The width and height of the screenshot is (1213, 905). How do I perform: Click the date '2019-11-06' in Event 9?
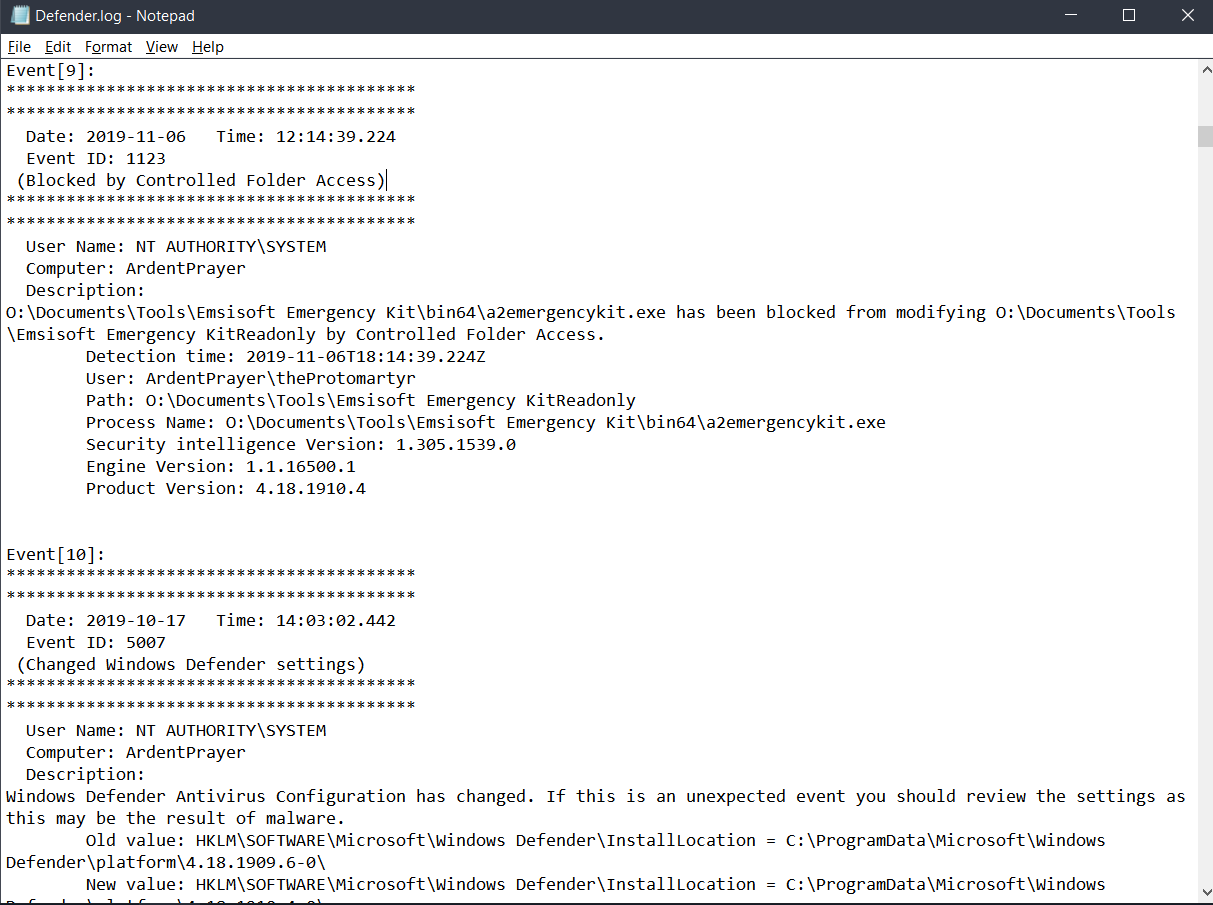(136, 136)
